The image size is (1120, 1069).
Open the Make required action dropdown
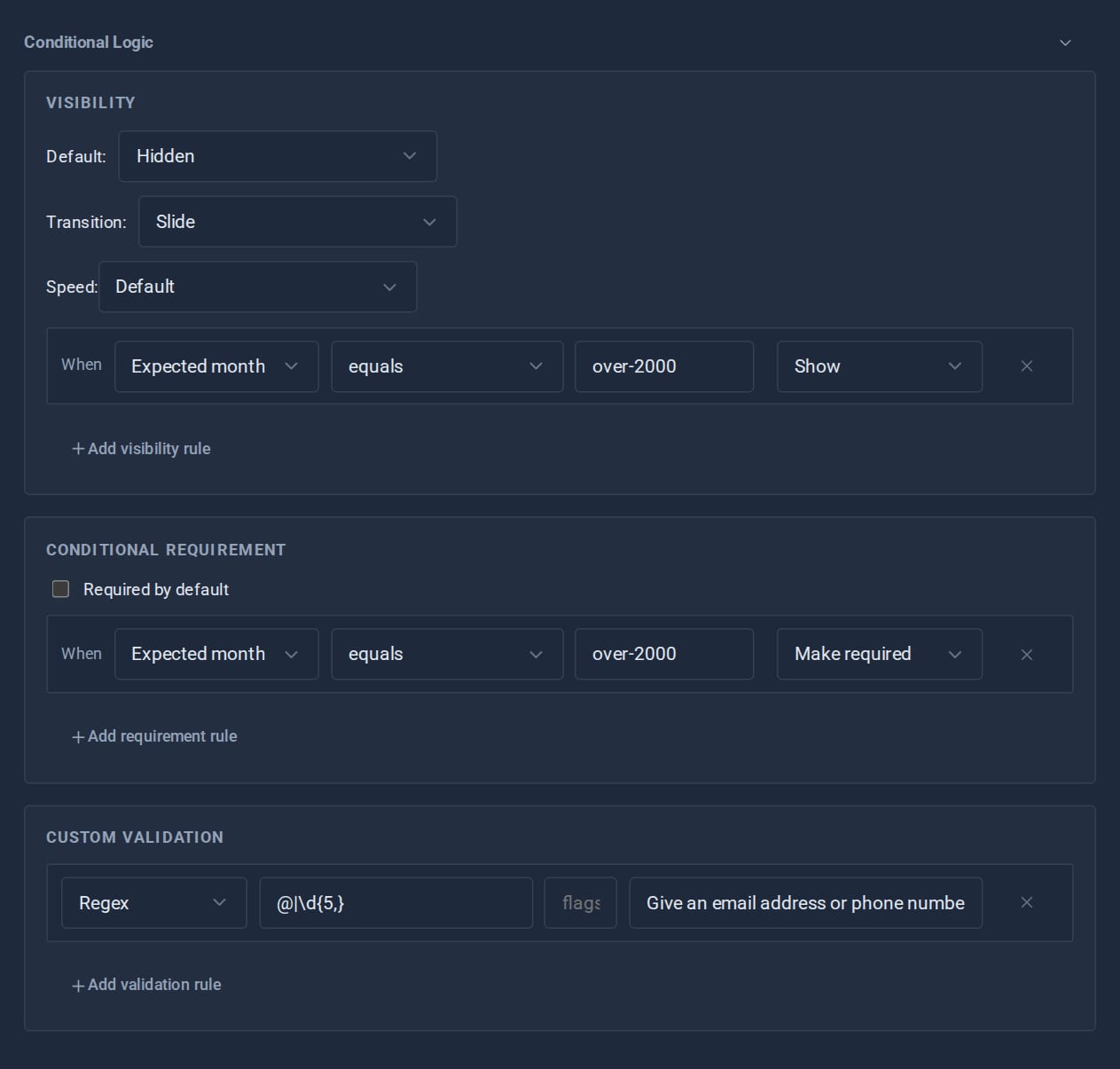(x=880, y=654)
